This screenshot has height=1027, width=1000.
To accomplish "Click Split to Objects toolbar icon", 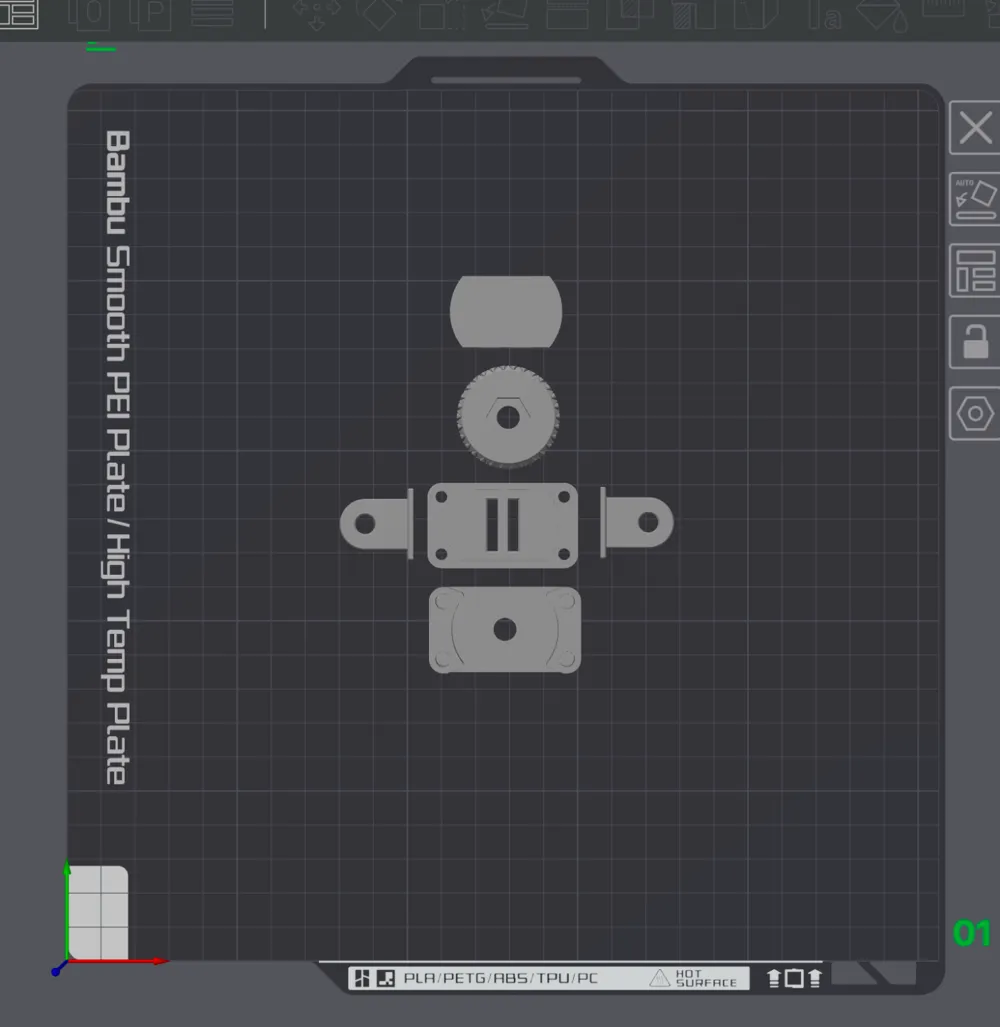I will pos(91,14).
